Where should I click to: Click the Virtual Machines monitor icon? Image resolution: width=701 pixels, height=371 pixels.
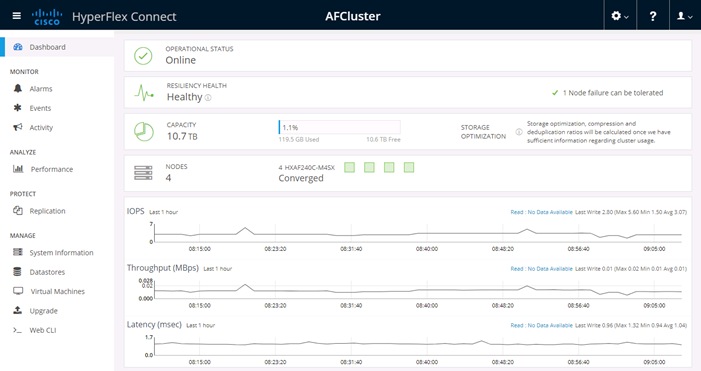click(x=18, y=291)
